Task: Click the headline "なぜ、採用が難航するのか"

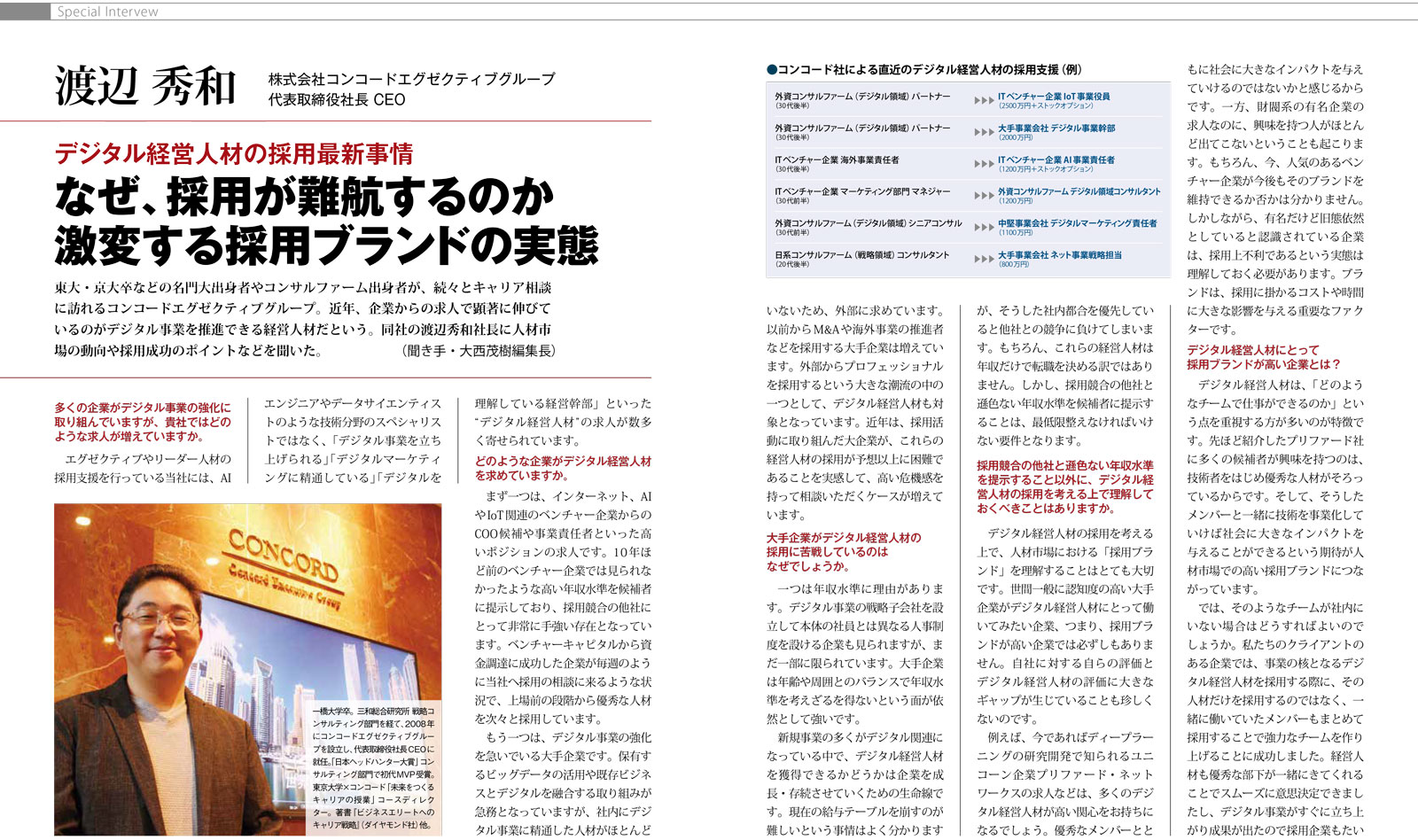Action: 304,196
